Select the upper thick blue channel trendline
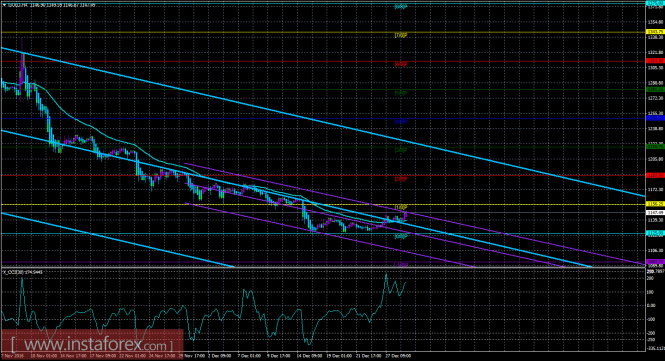This screenshot has width=665, height=361. 322,122
